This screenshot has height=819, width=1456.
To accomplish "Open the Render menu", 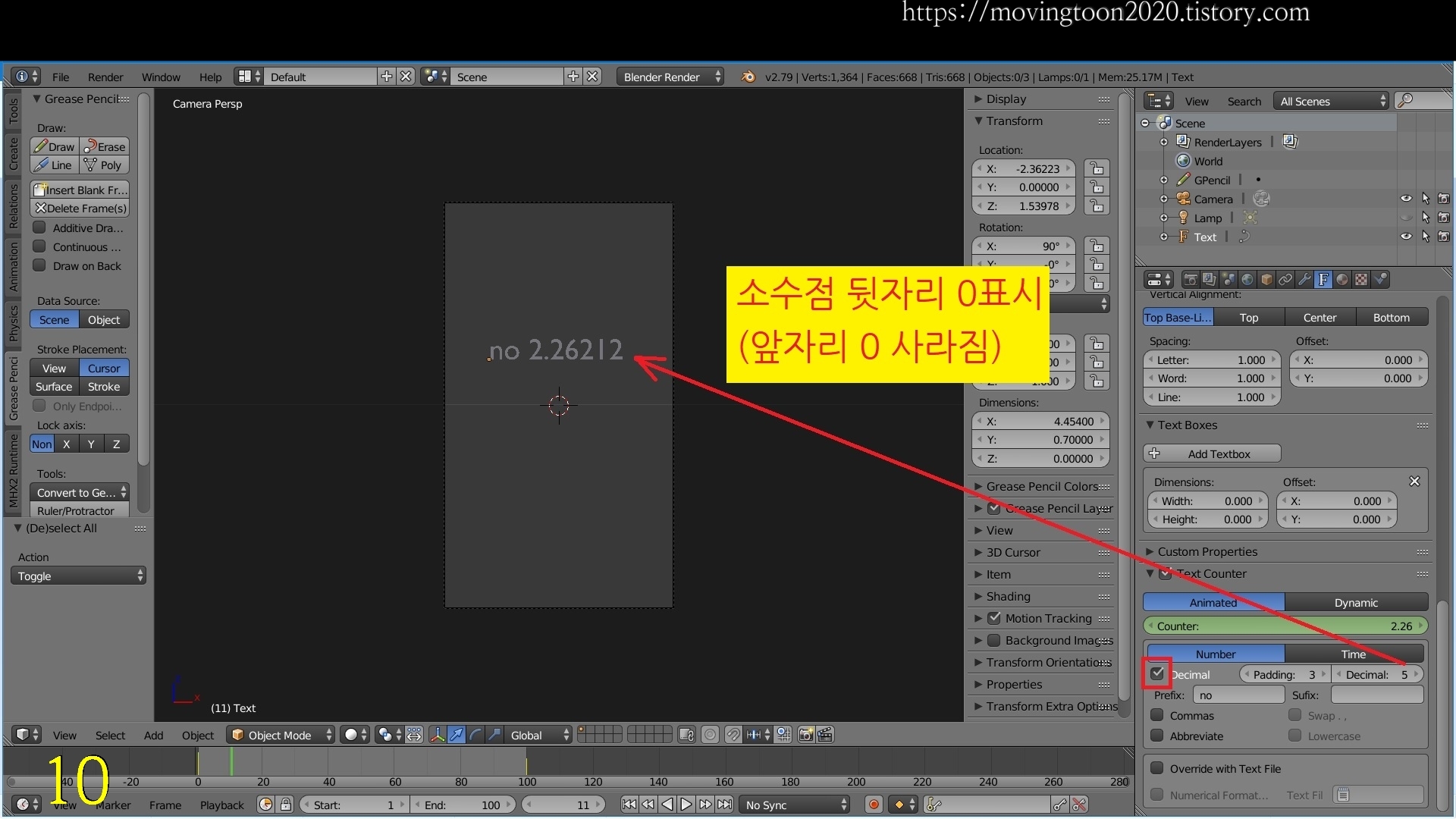I will tap(105, 77).
